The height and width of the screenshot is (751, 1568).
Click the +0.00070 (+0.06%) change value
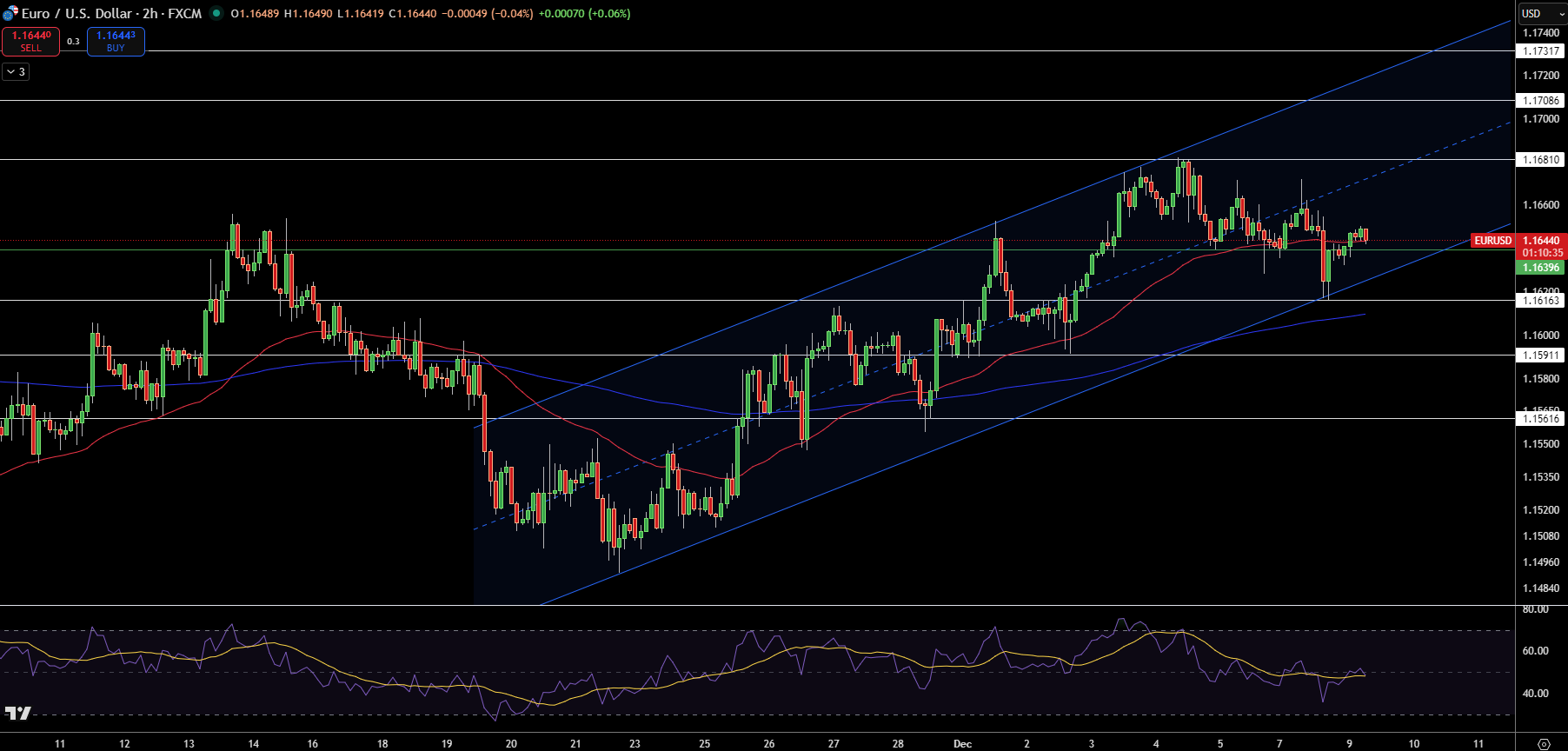click(584, 14)
